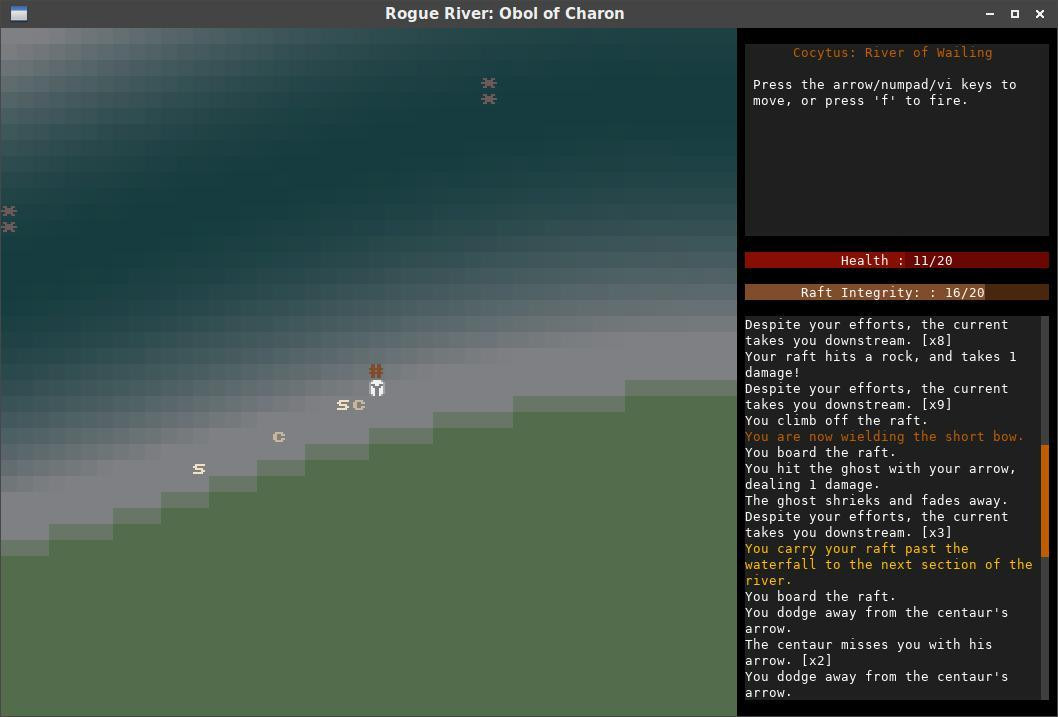The height and width of the screenshot is (717, 1058).
Task: Close the Rogue River window
Action: pyautogui.click(x=1040, y=13)
